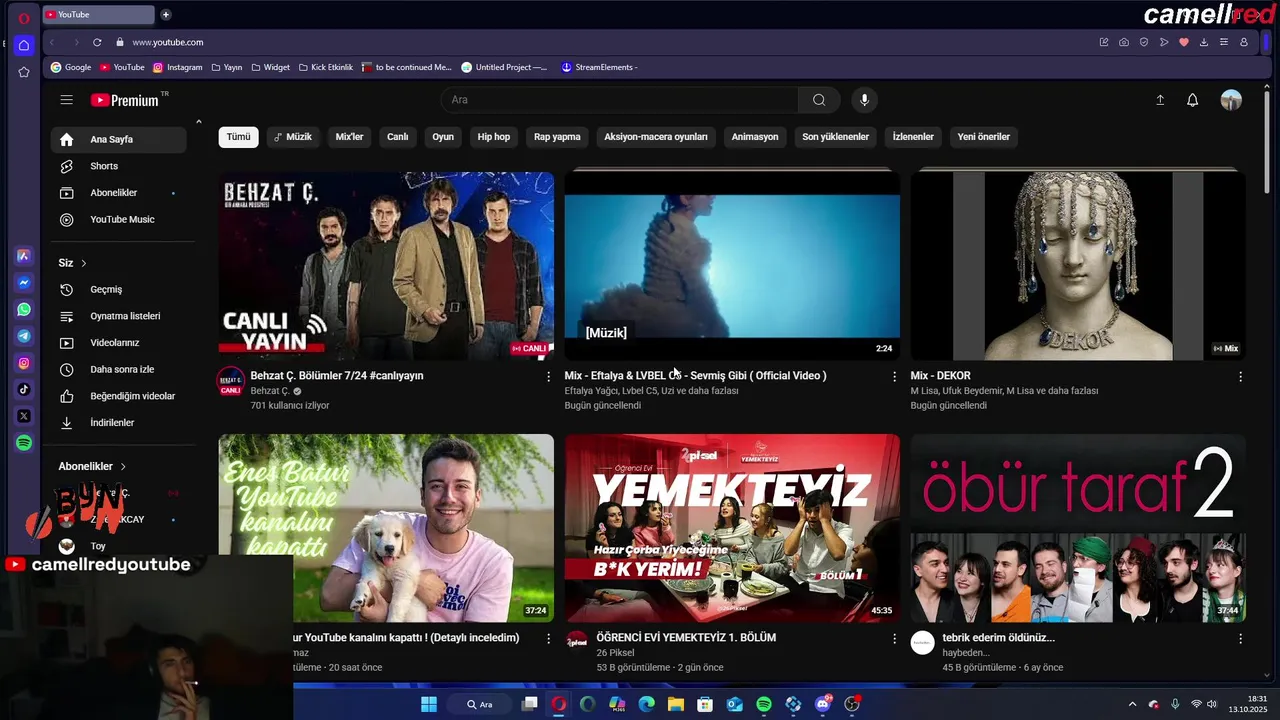
Task: Open Aria AI in the Opera sidebar
Action: click(24, 256)
